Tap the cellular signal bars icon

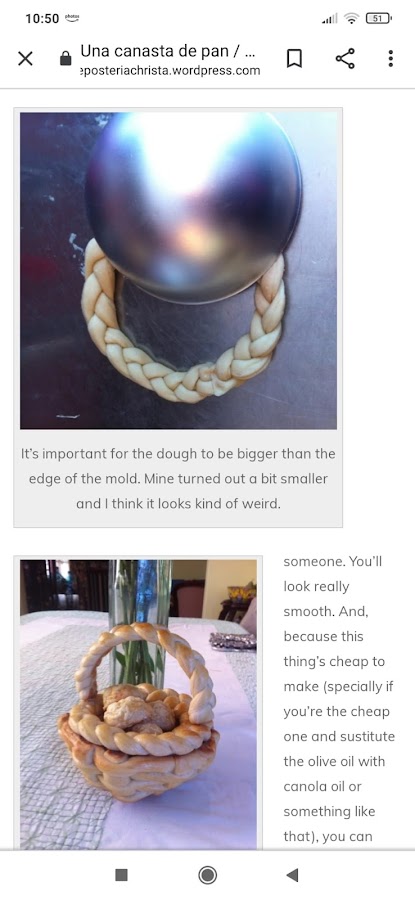(x=329, y=18)
